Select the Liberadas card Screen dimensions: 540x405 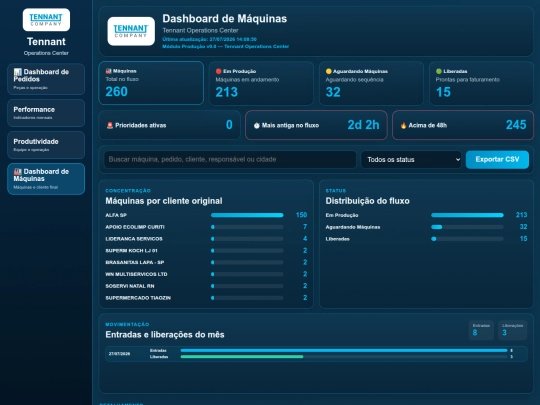point(481,83)
